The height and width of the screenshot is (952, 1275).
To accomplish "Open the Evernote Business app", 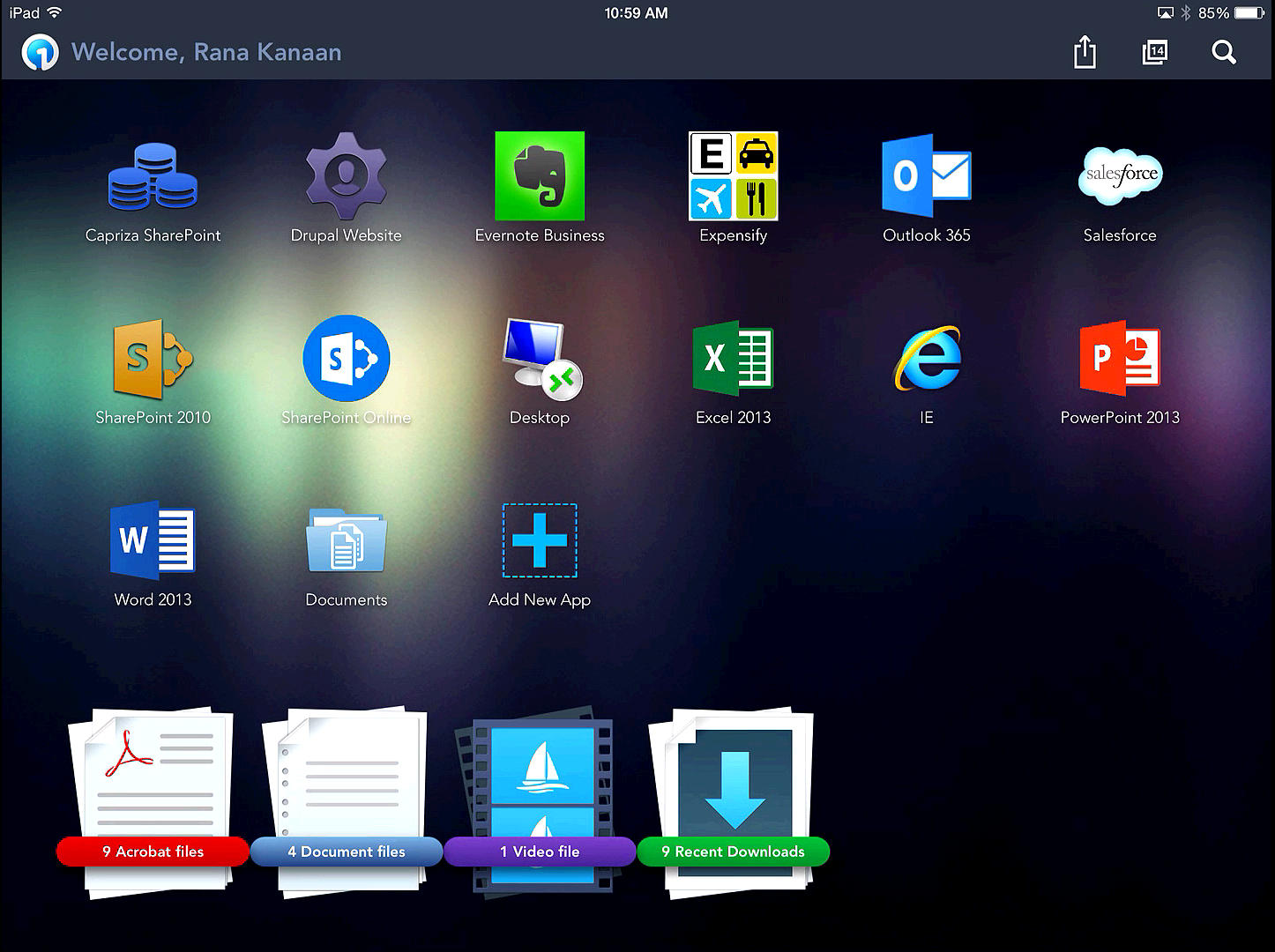I will click(x=540, y=176).
